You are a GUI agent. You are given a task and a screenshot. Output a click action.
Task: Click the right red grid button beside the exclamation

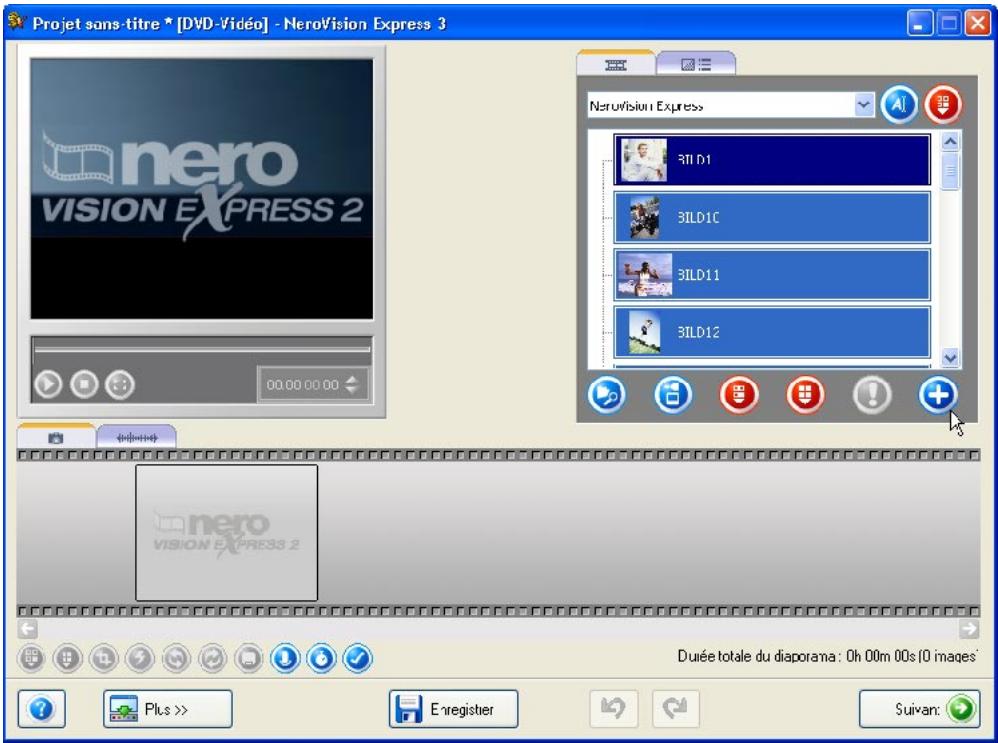(805, 395)
